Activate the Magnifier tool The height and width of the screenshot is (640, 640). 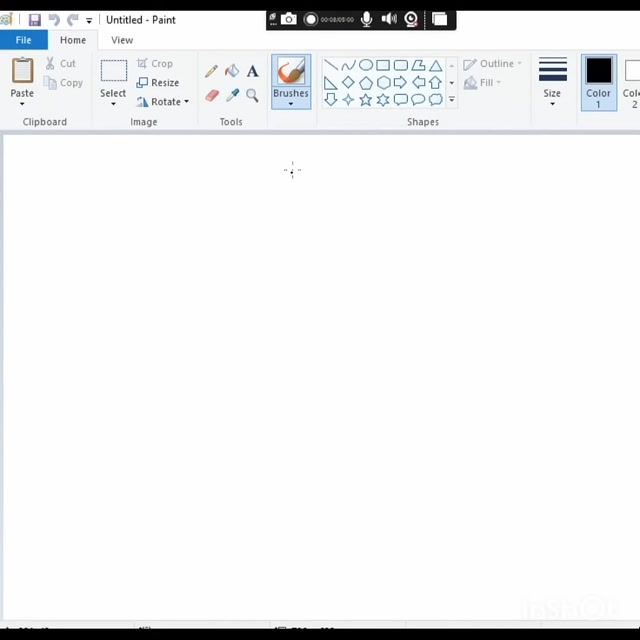(252, 96)
